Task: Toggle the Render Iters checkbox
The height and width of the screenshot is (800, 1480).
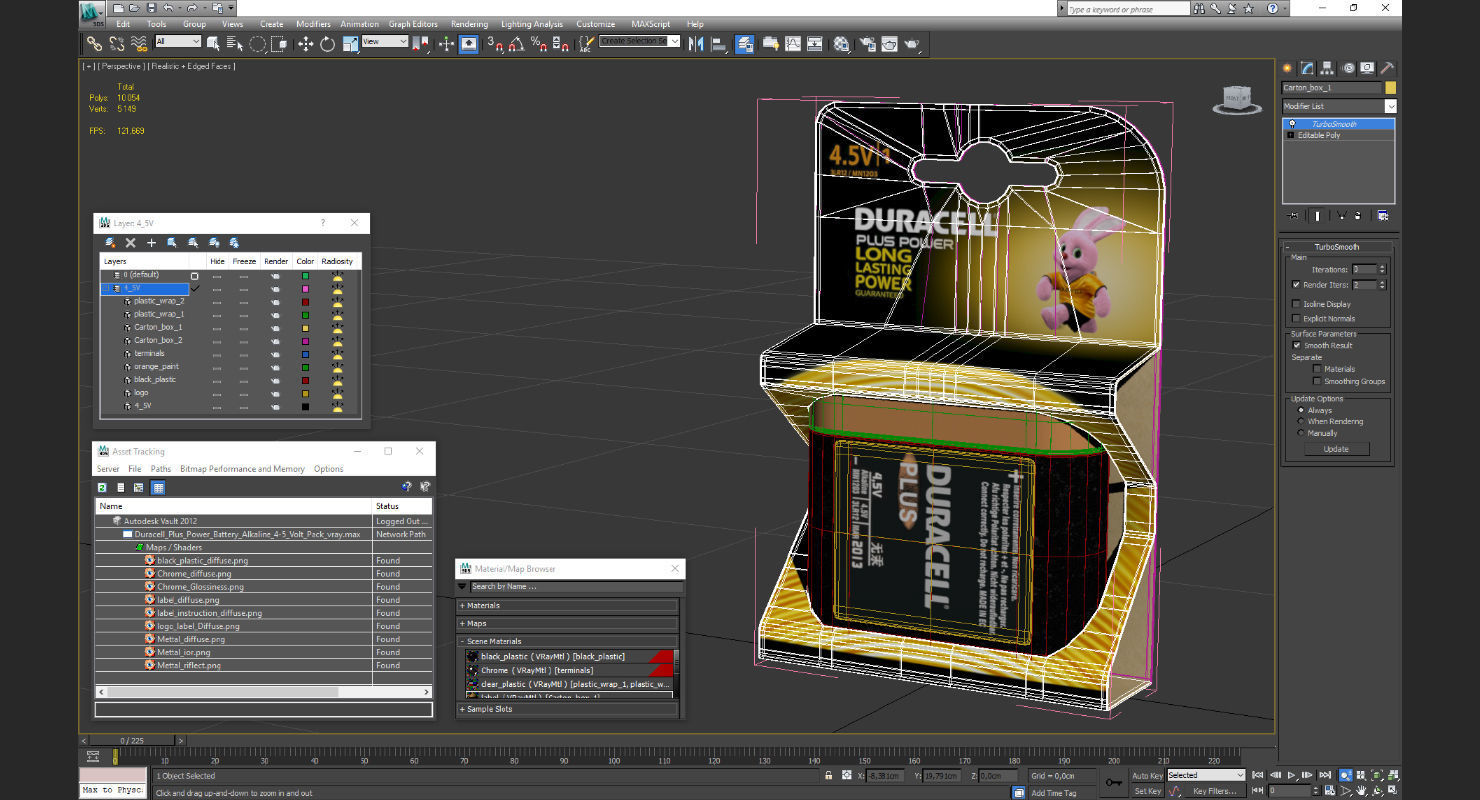Action: tap(1296, 285)
